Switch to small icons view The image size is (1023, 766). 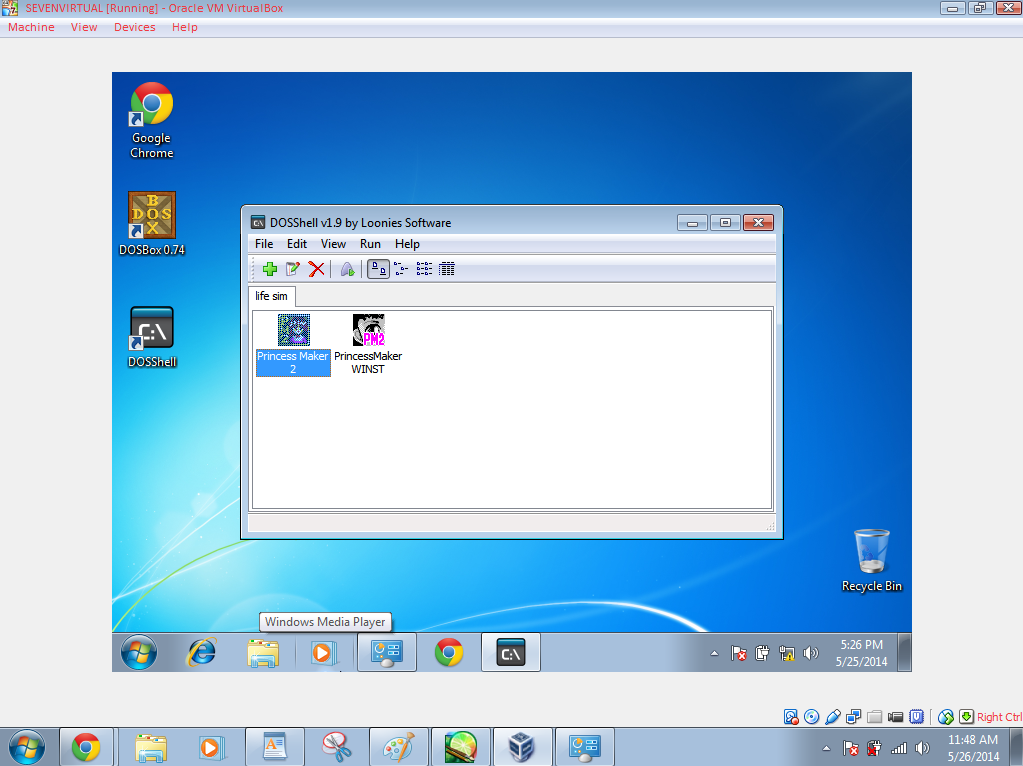401,269
